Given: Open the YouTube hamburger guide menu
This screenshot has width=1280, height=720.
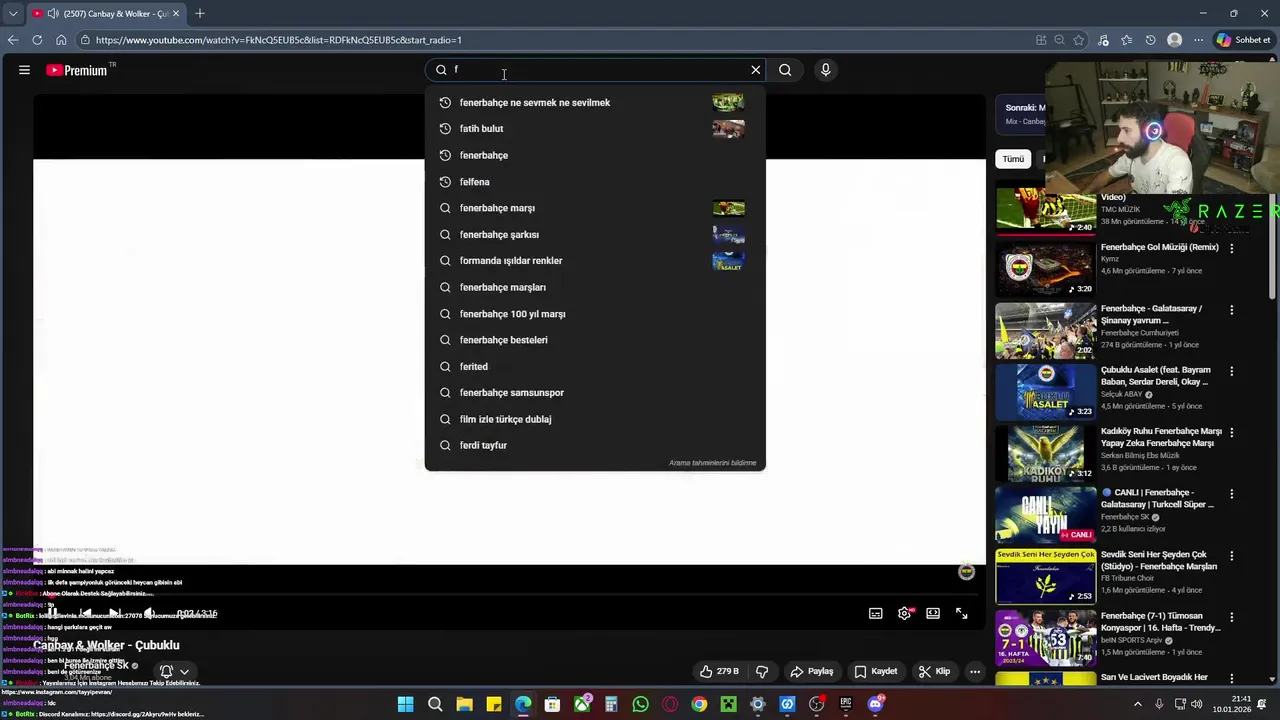Looking at the screenshot, I should pyautogui.click(x=24, y=70).
